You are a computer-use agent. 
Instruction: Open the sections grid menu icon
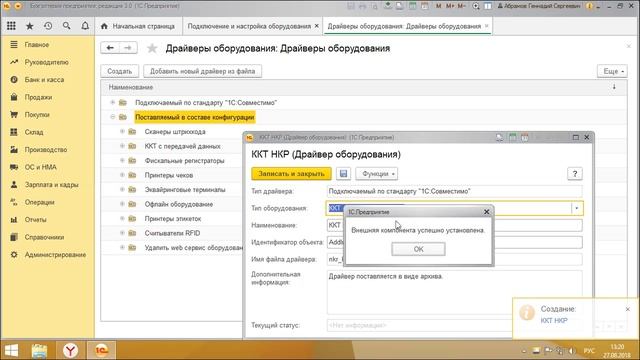[11, 26]
